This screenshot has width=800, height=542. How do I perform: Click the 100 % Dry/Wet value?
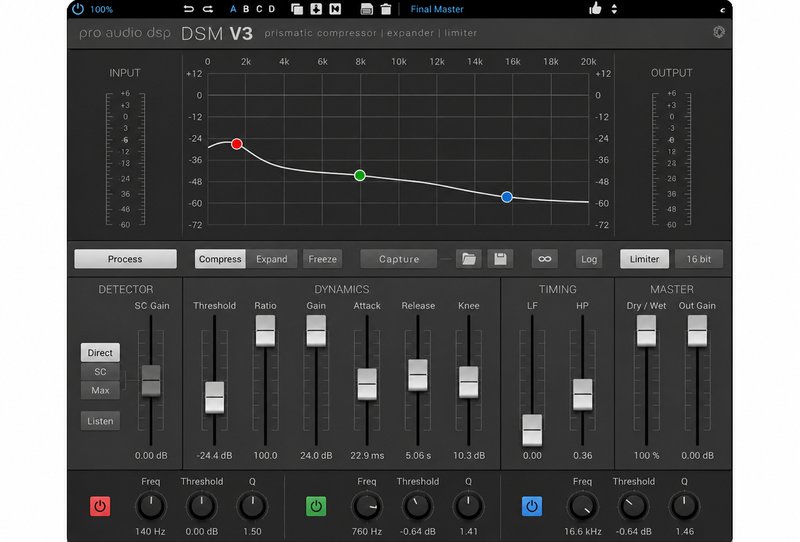pos(646,455)
